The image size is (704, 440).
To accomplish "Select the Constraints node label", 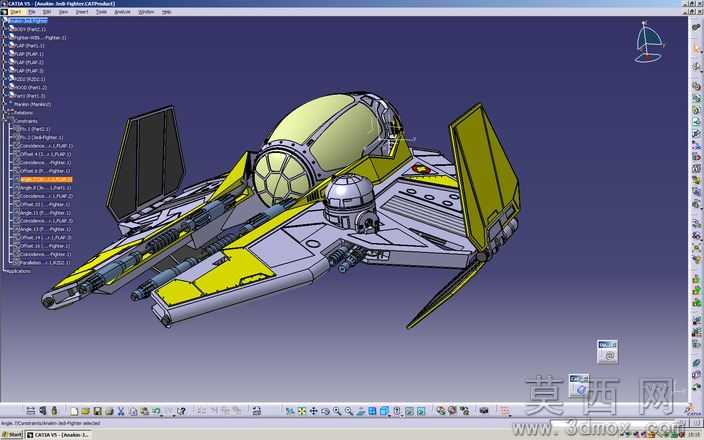I will [26, 121].
